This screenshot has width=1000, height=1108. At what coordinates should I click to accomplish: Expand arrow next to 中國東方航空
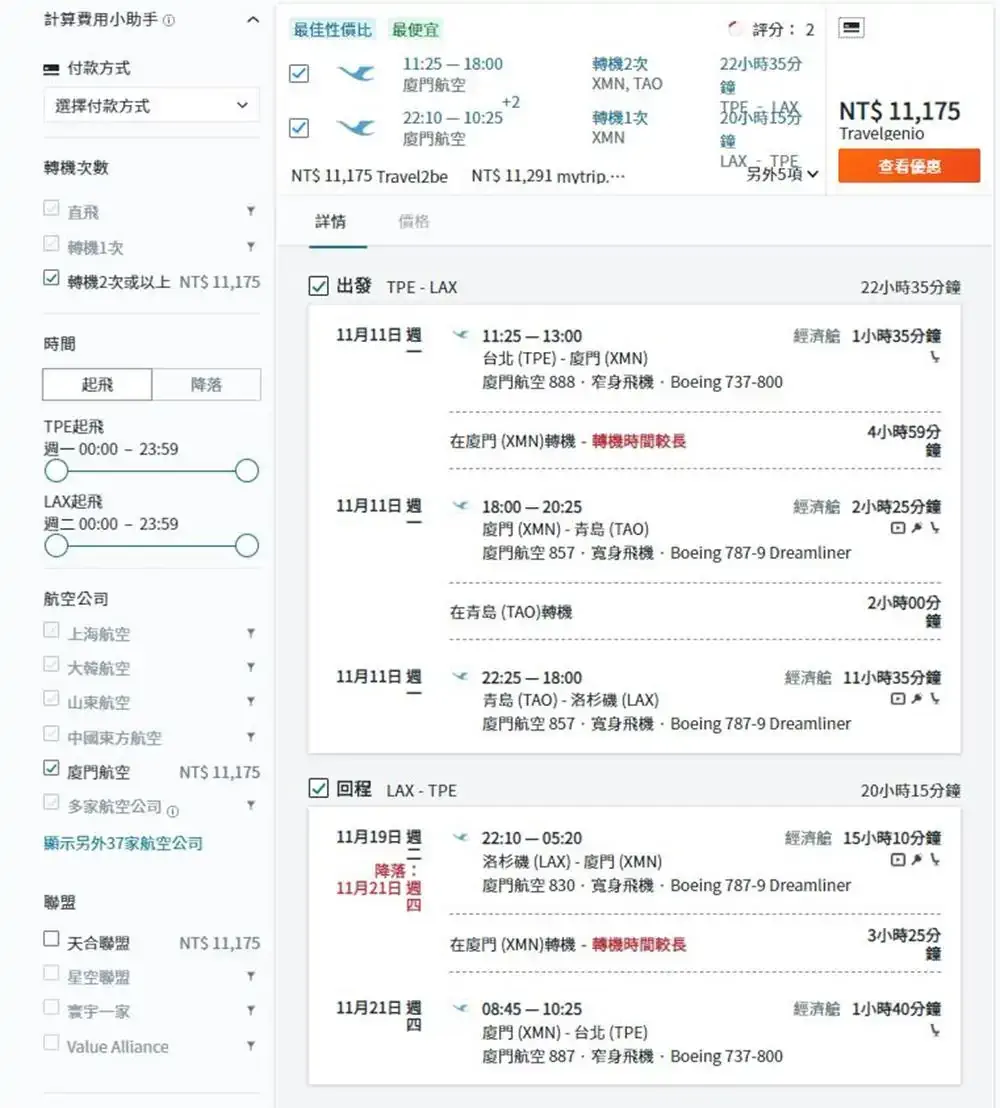point(251,736)
